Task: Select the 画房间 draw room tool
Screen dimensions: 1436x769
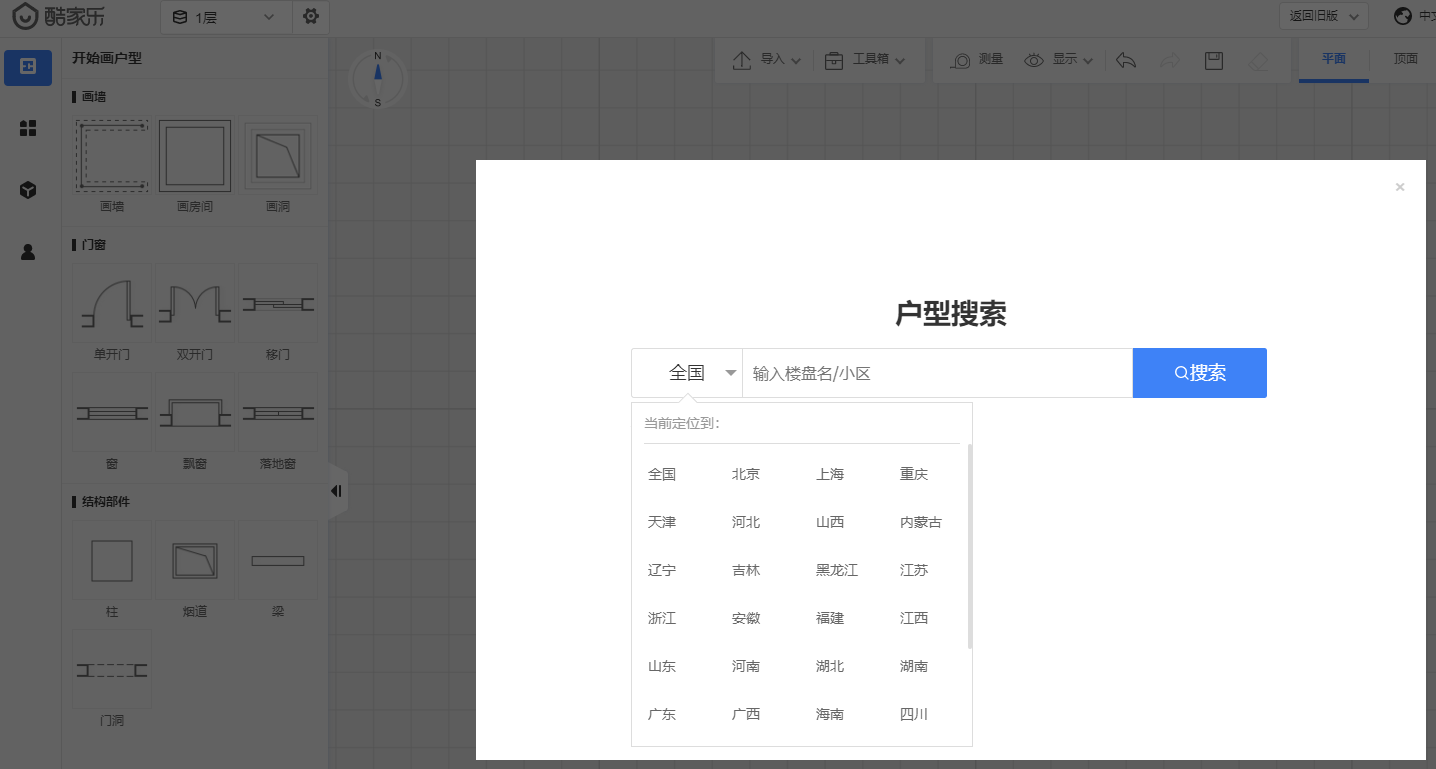Action: point(195,157)
